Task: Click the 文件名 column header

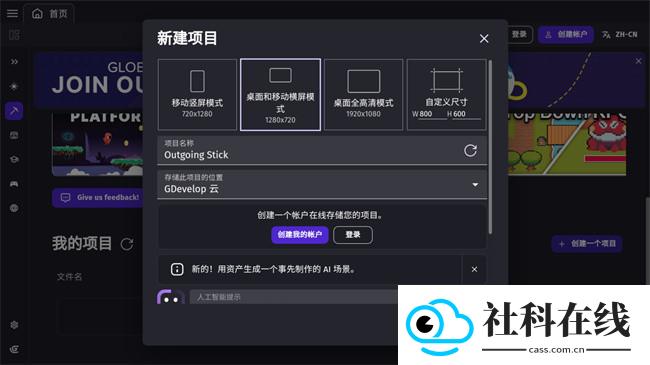Action: tap(69, 277)
